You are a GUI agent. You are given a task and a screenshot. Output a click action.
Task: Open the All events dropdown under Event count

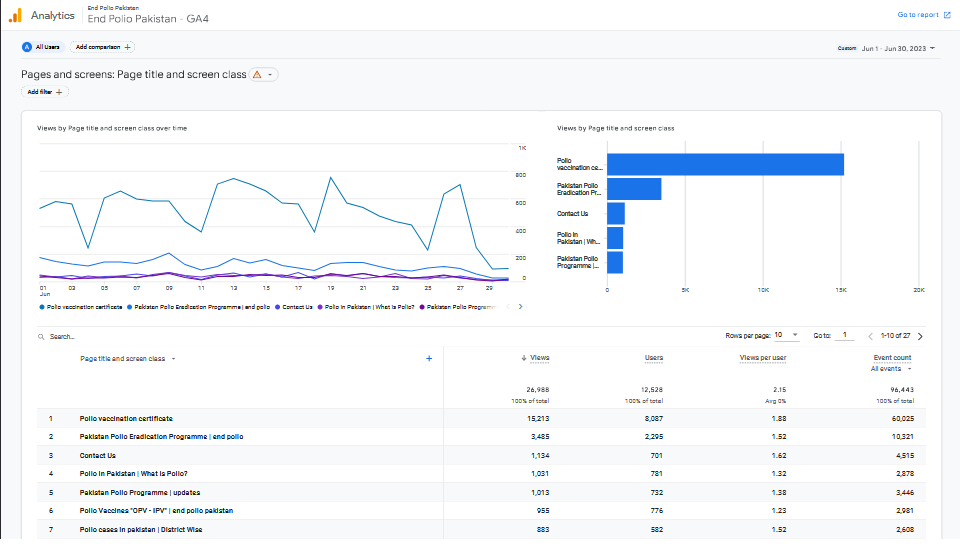(x=891, y=369)
